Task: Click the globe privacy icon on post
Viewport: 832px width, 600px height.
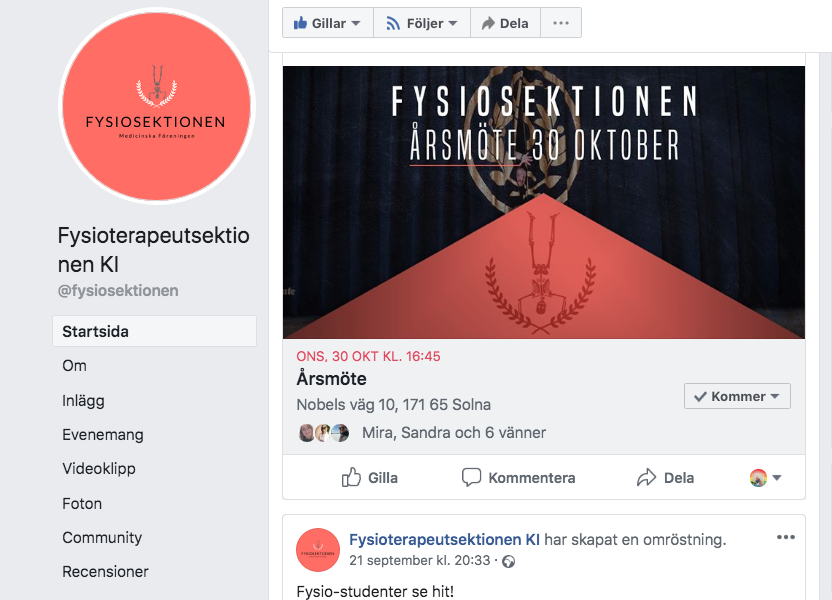Action: (x=508, y=561)
